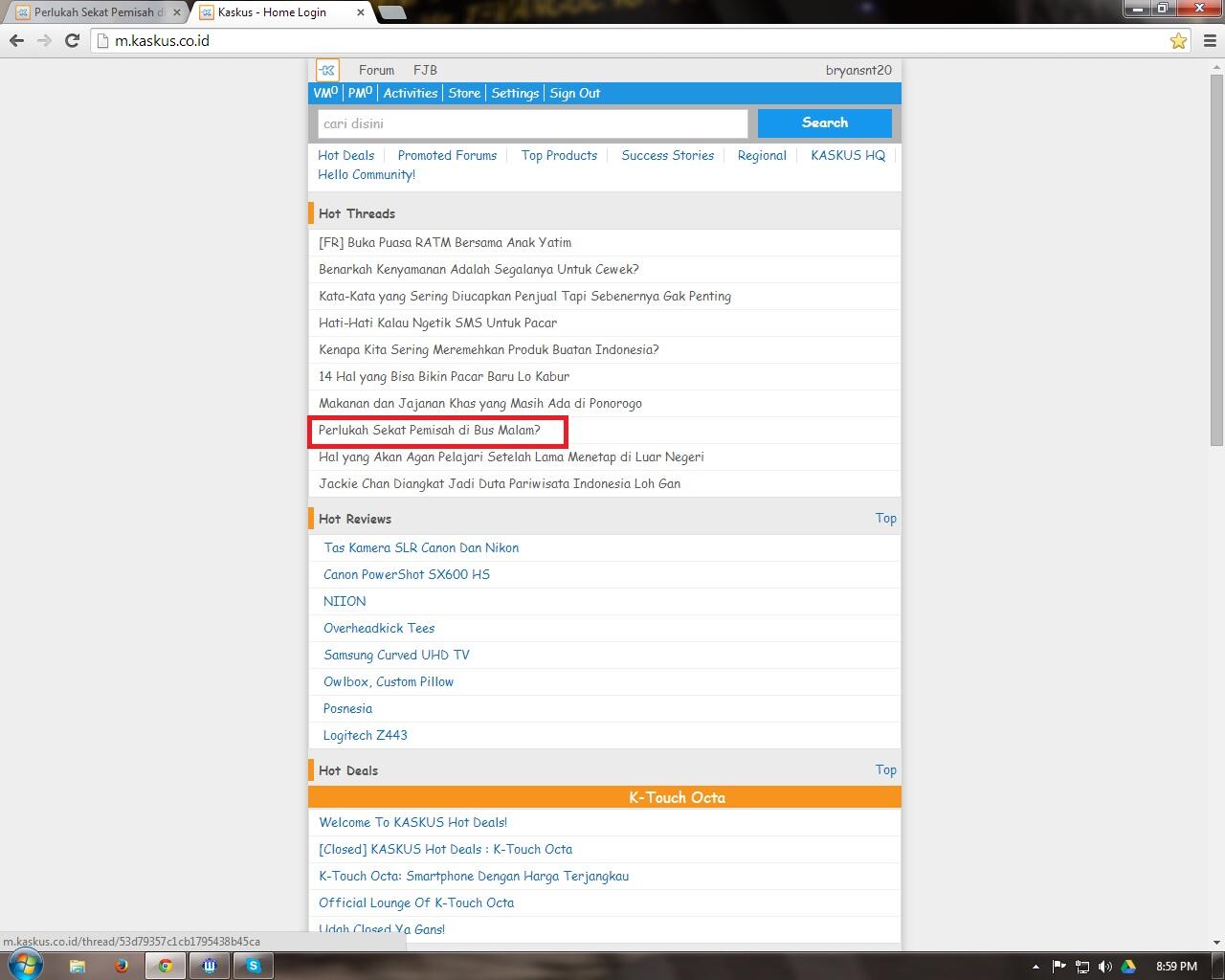Open thread 'Jackie Chan Diangkat Jadi Duta Pariwisata'
The width and height of the screenshot is (1225, 980).
(500, 483)
